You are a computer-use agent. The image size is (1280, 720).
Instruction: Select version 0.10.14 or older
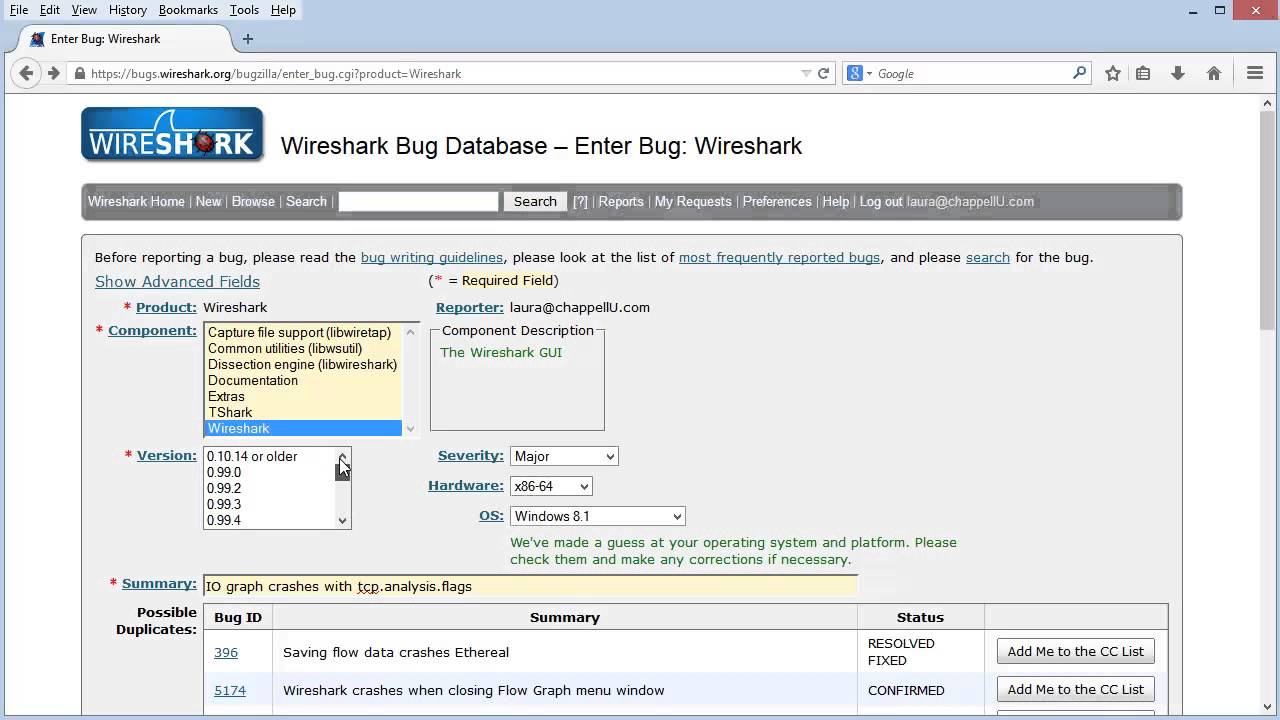(x=269, y=457)
